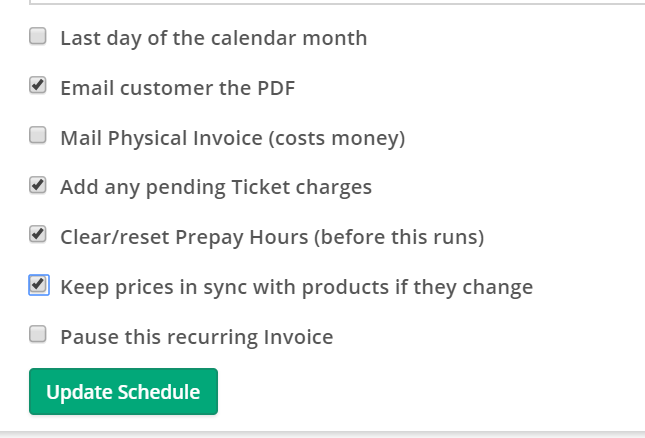Image resolution: width=645 pixels, height=438 pixels.
Task: Click the 'Pause this recurring Invoice' label
Action: (196, 337)
